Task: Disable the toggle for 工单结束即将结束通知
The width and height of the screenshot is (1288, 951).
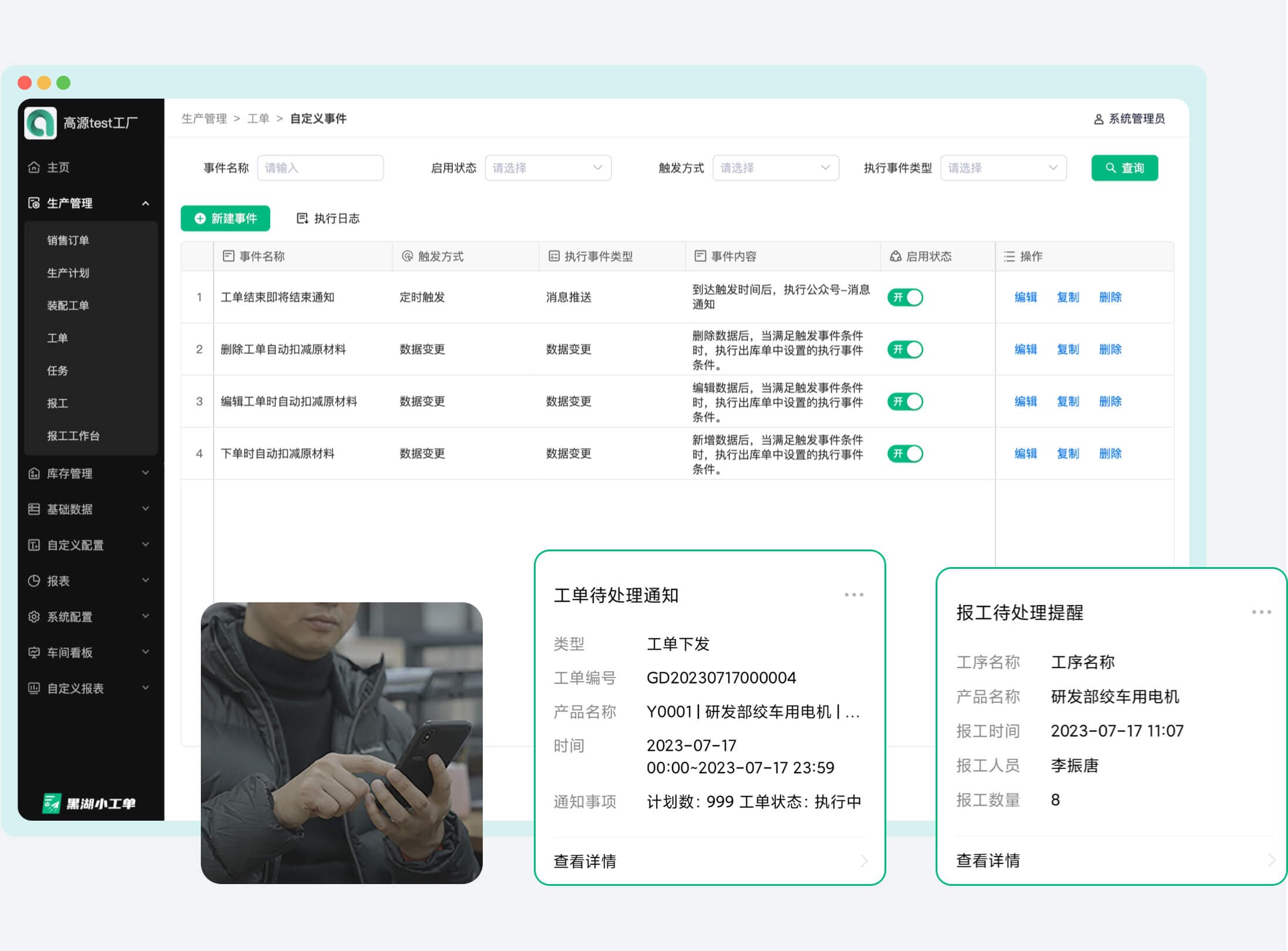Action: (x=905, y=298)
